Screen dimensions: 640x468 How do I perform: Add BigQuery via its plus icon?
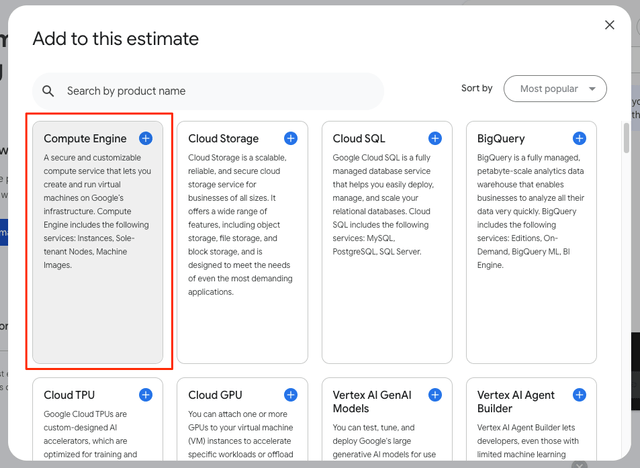click(x=579, y=138)
